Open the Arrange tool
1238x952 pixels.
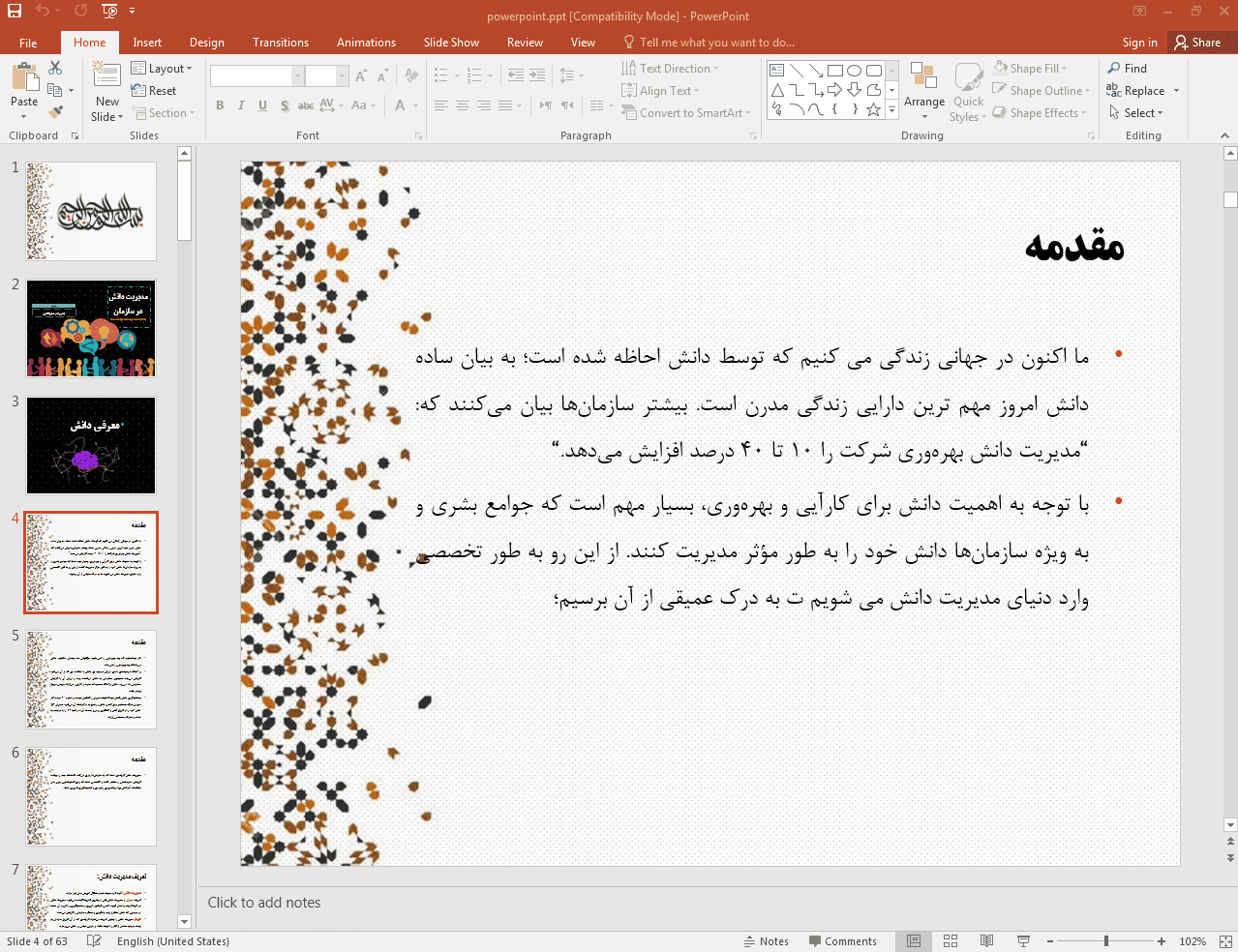coord(923,89)
